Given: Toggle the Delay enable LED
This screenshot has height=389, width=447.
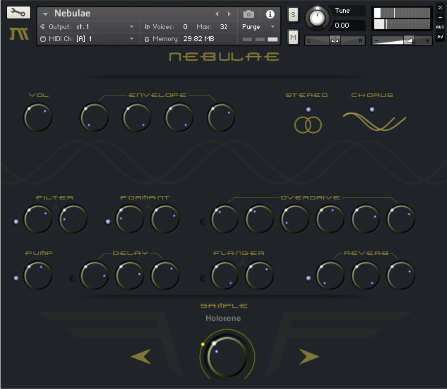Looking at the screenshot, I should 72,278.
